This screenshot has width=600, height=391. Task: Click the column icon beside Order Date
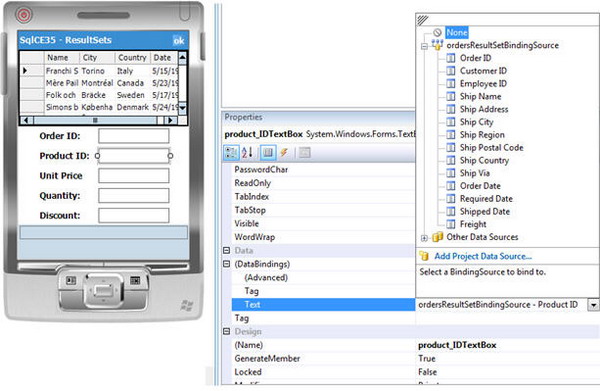point(451,186)
